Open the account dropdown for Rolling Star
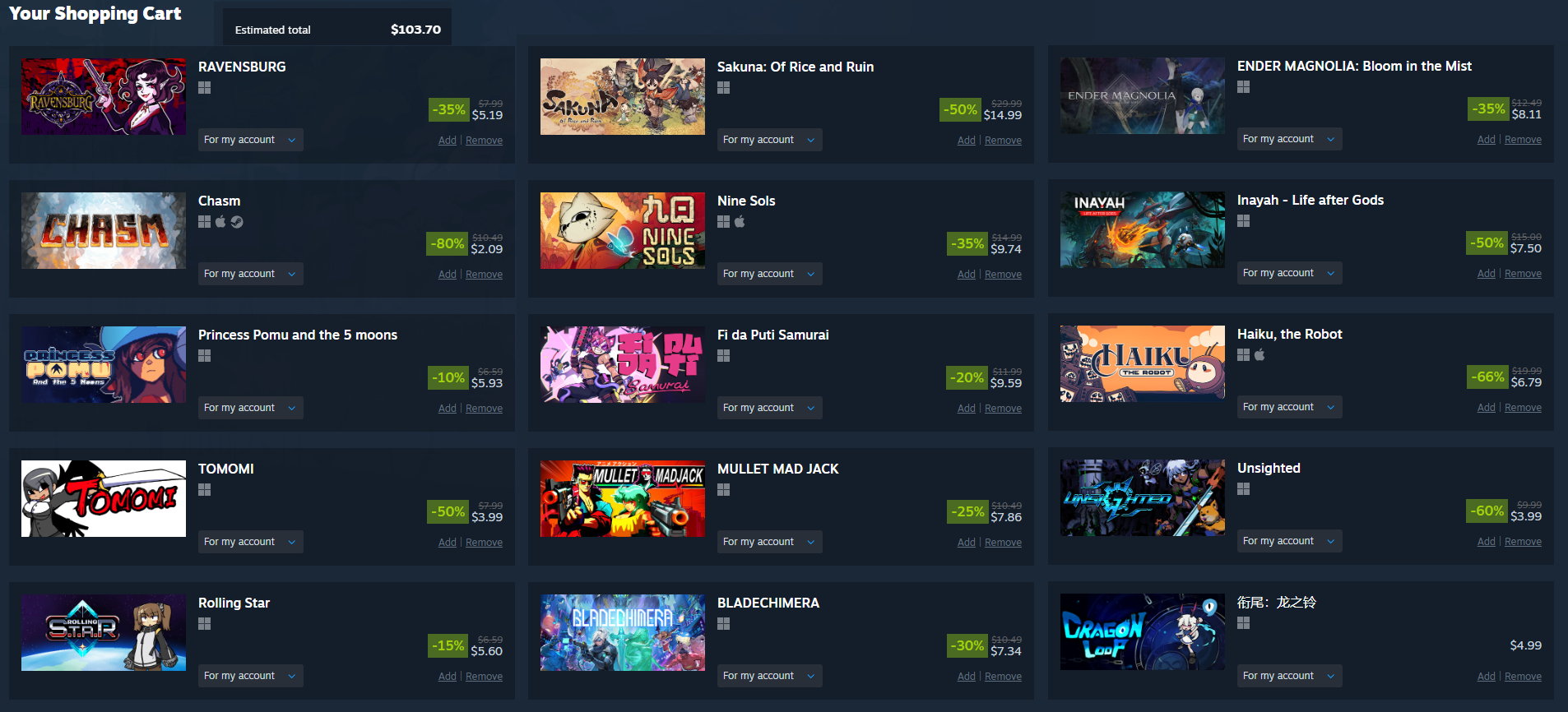This screenshot has width=1568, height=712. [x=251, y=676]
